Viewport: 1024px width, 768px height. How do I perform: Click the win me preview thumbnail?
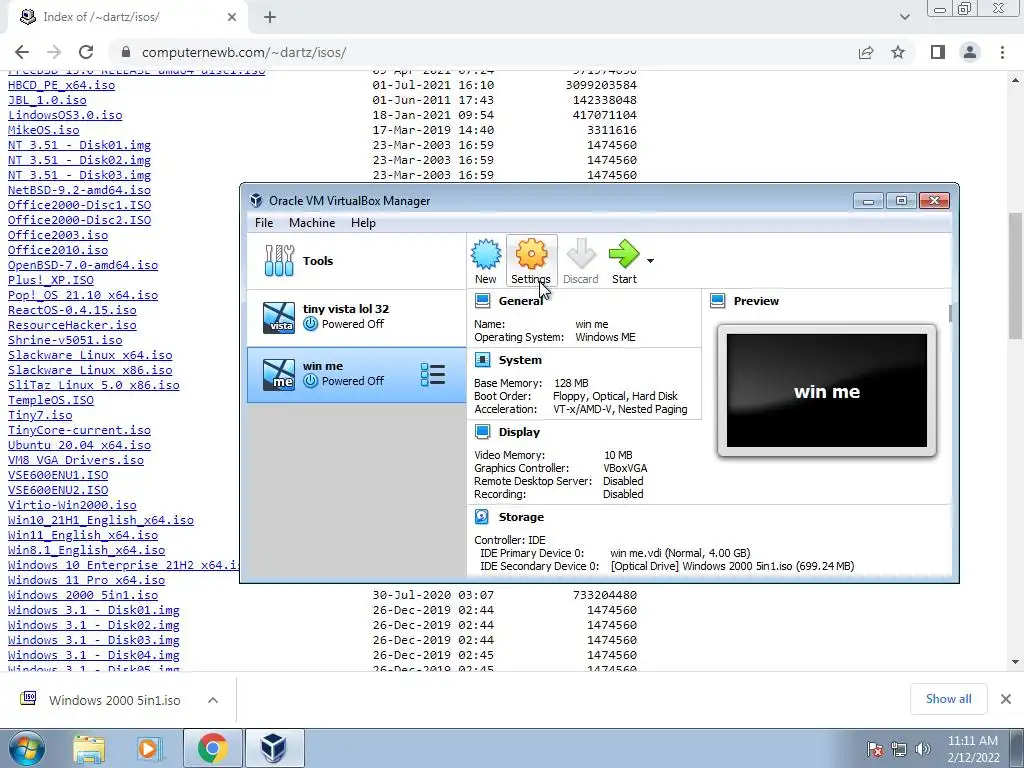click(x=827, y=391)
